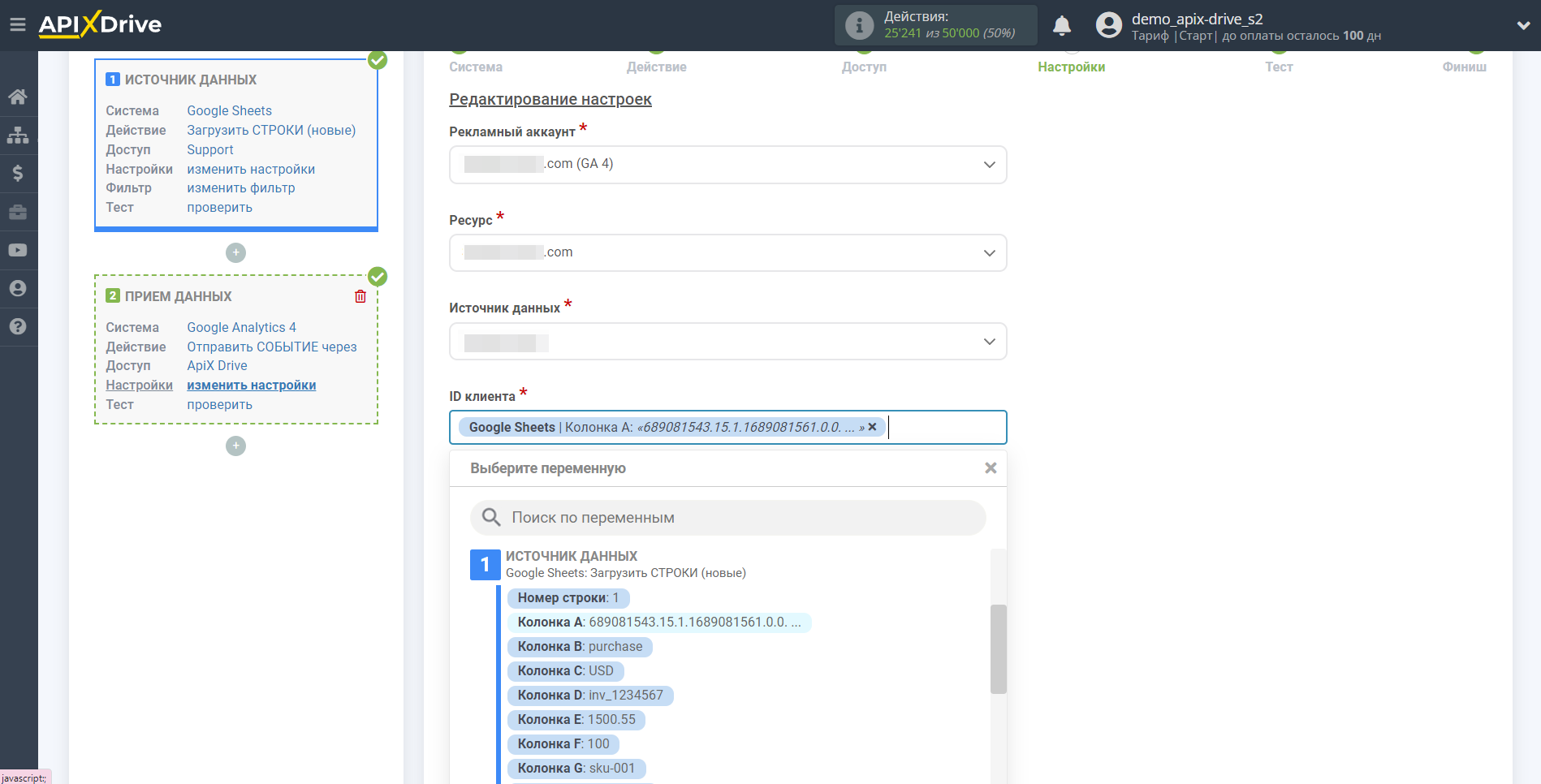Select variable Колонка C: USD

coord(566,671)
